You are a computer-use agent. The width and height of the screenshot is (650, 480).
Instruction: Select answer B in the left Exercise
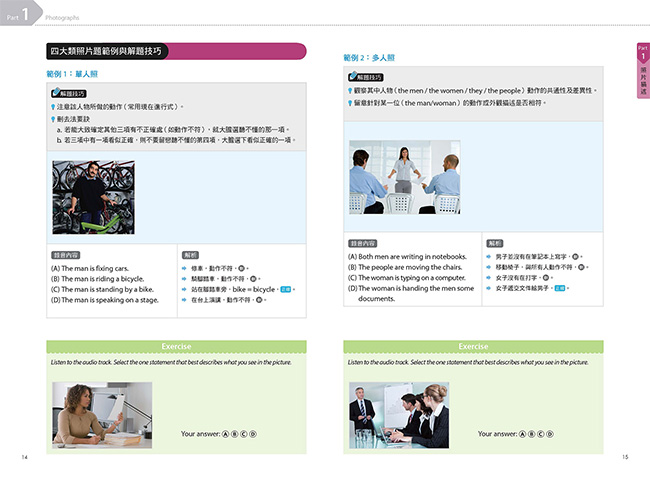click(x=235, y=434)
